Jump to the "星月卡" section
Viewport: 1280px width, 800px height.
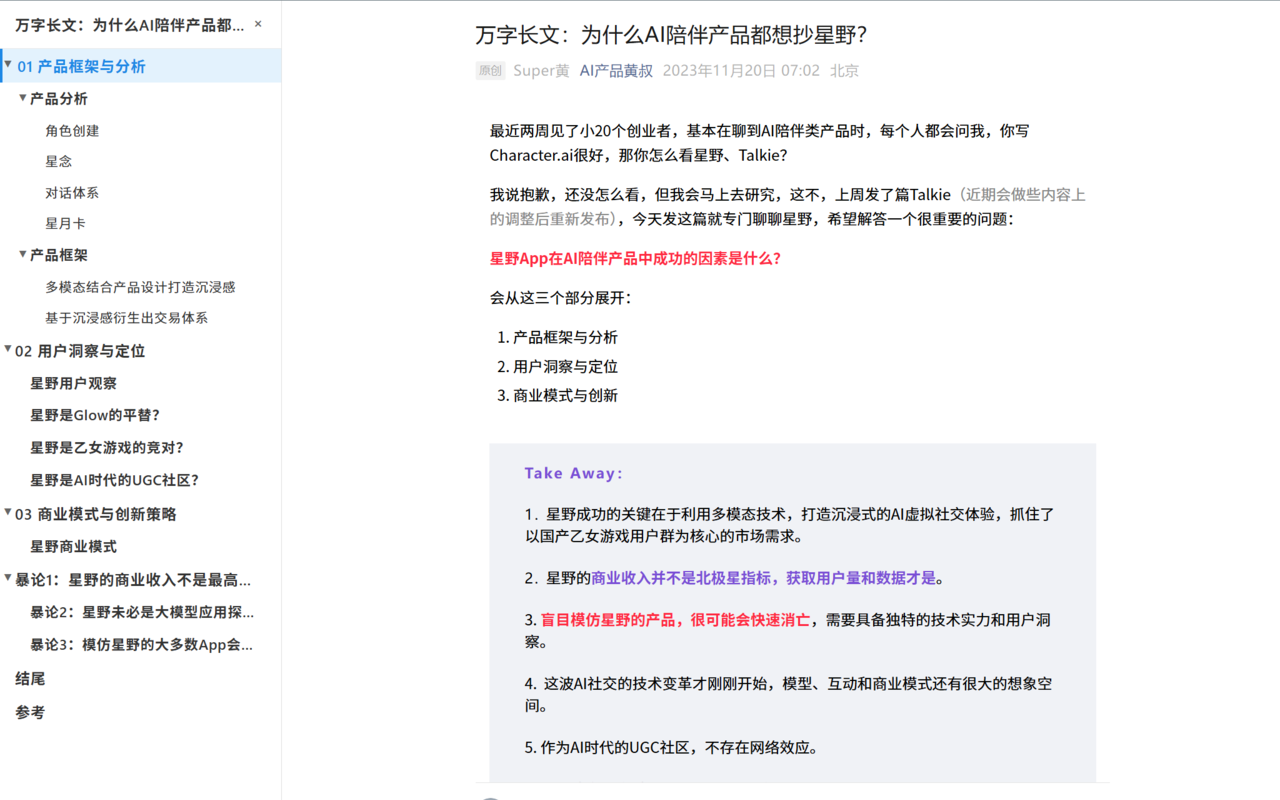(66, 223)
